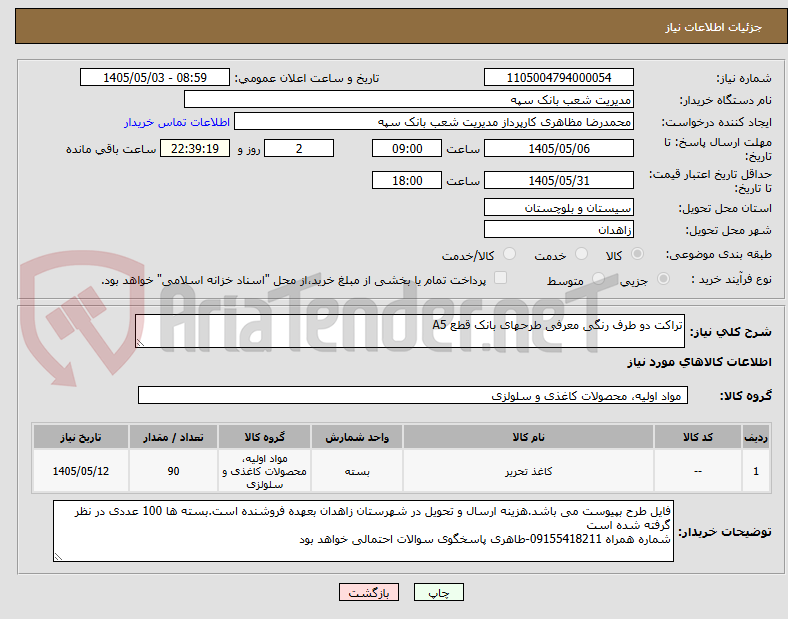Toggle the Islamic treasury payment checkbox
Screen dimensions: 788x619
click(501, 278)
